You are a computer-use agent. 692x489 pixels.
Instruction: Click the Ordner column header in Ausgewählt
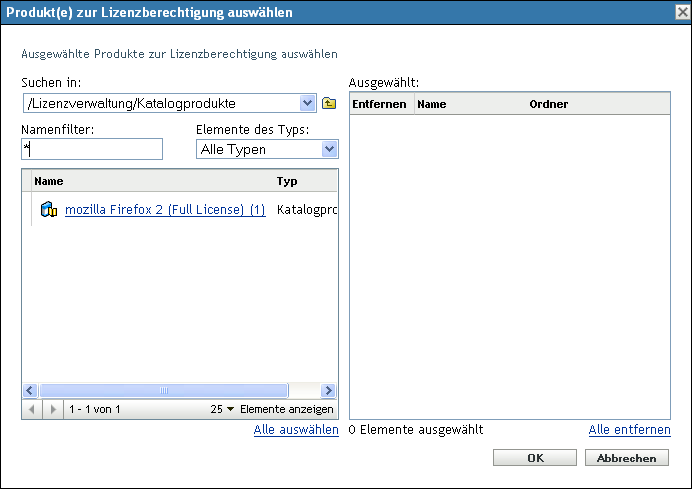tap(549, 103)
